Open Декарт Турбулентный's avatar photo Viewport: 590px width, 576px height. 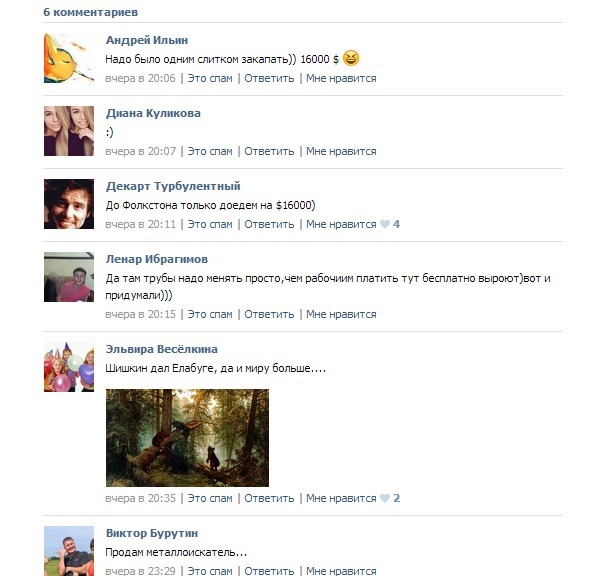click(69, 204)
